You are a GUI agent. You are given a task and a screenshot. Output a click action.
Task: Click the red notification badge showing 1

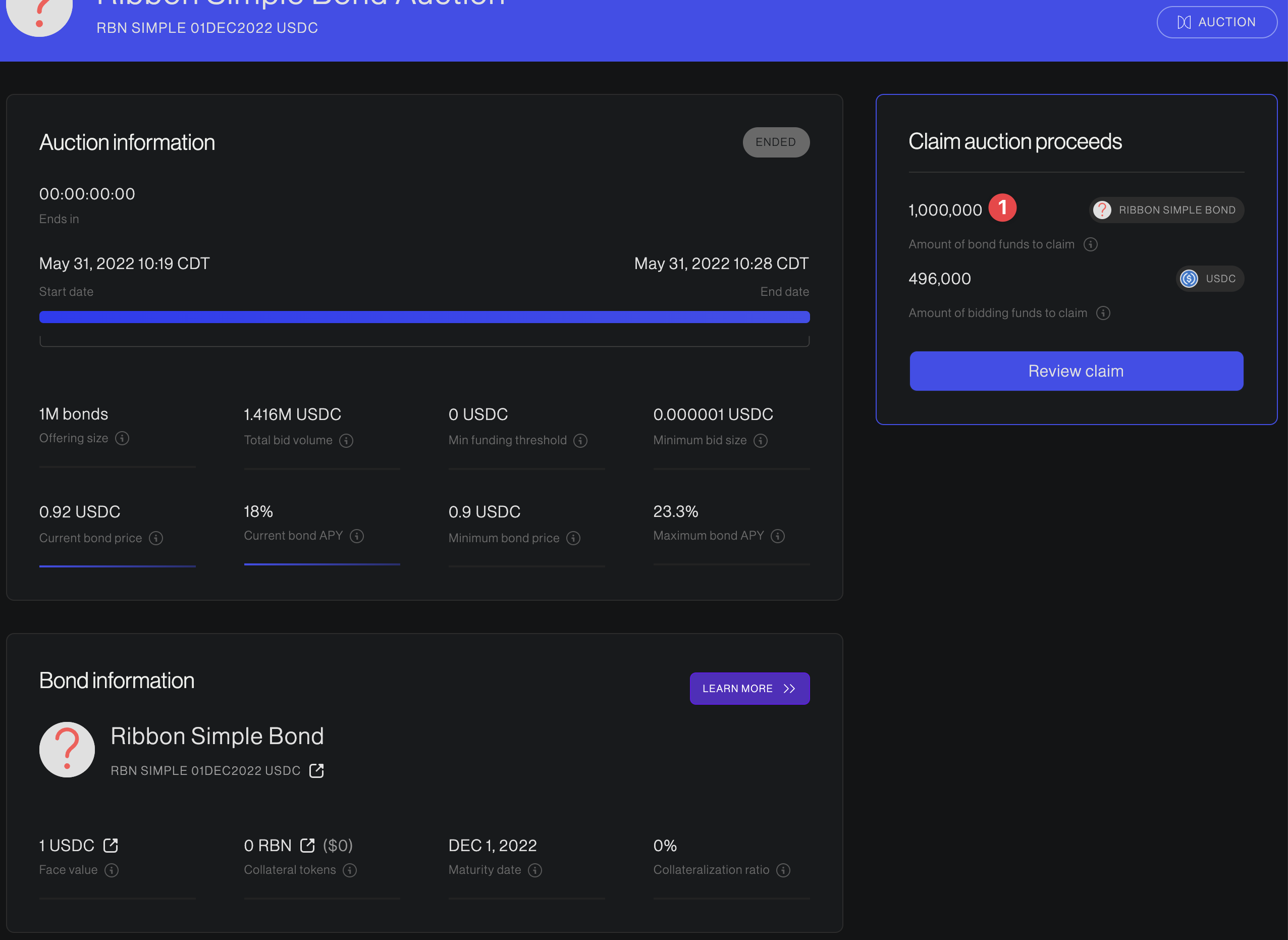click(1003, 207)
